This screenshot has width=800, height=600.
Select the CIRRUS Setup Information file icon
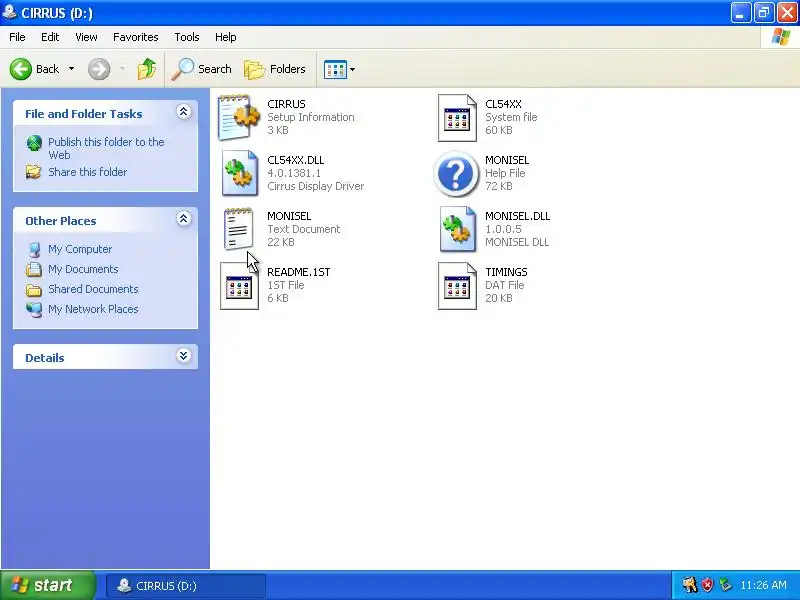[239, 117]
